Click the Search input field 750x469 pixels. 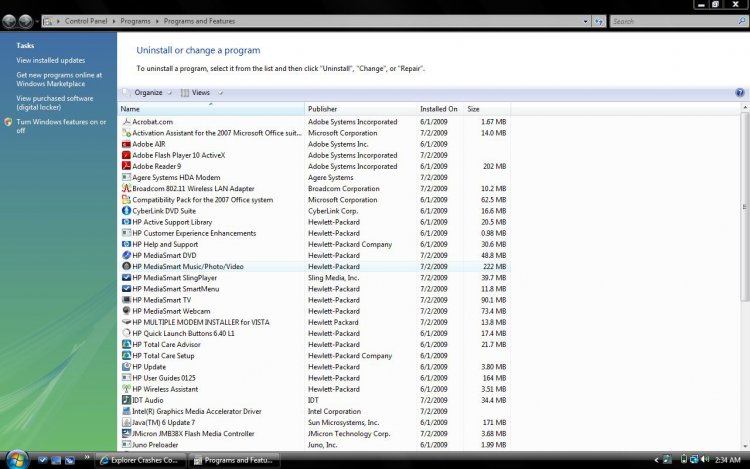point(674,21)
